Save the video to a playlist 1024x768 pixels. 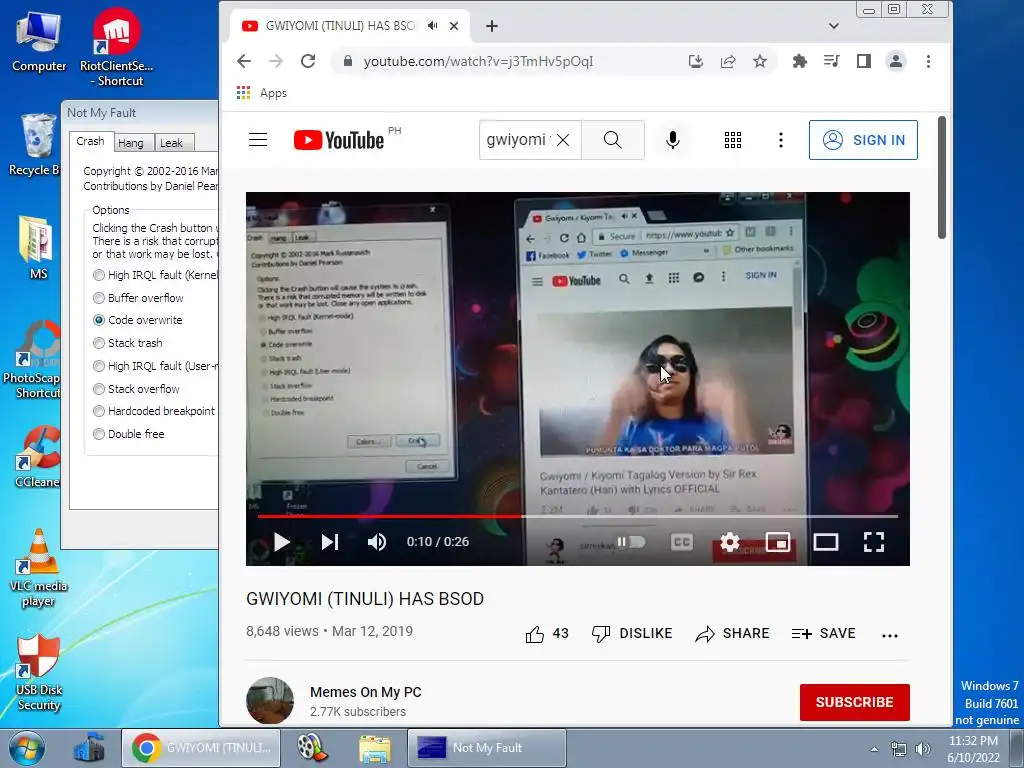pos(823,633)
